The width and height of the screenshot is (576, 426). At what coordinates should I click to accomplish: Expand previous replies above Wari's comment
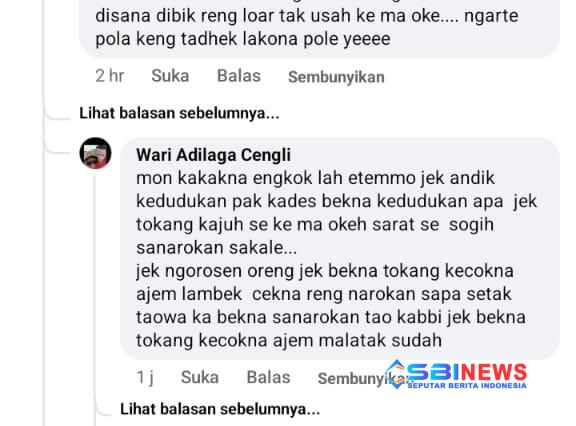pos(179,113)
